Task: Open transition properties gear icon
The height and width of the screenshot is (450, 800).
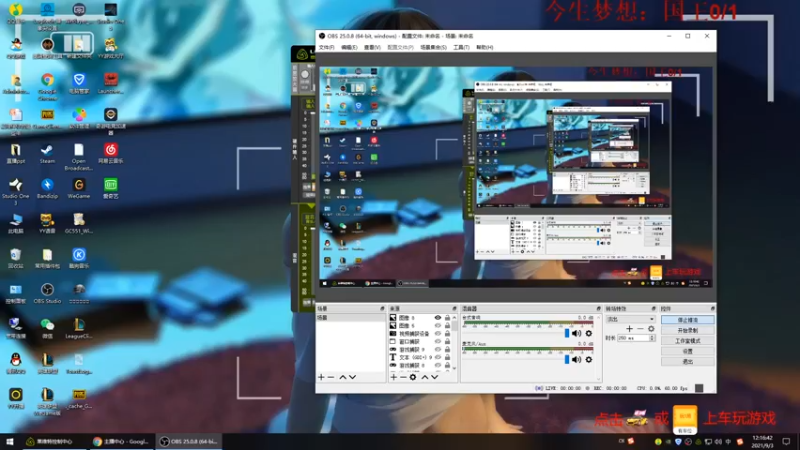Action: (x=651, y=329)
